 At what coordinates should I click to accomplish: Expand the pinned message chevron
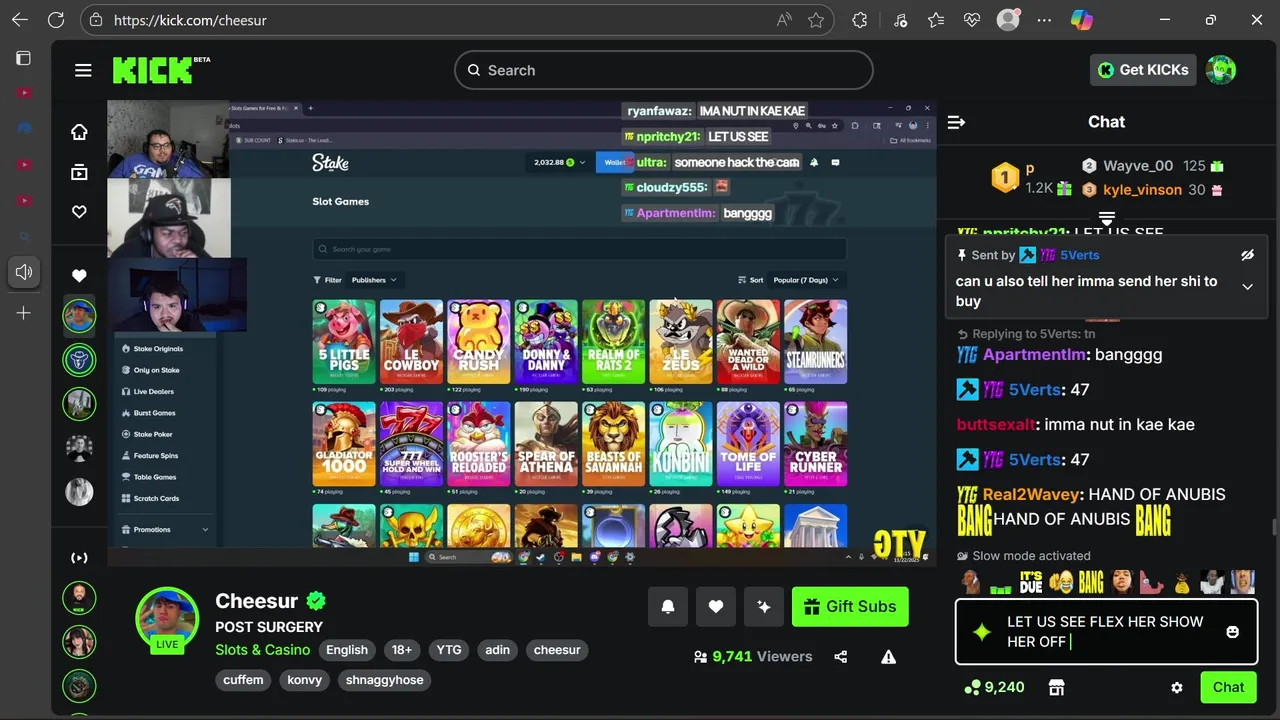click(1247, 287)
